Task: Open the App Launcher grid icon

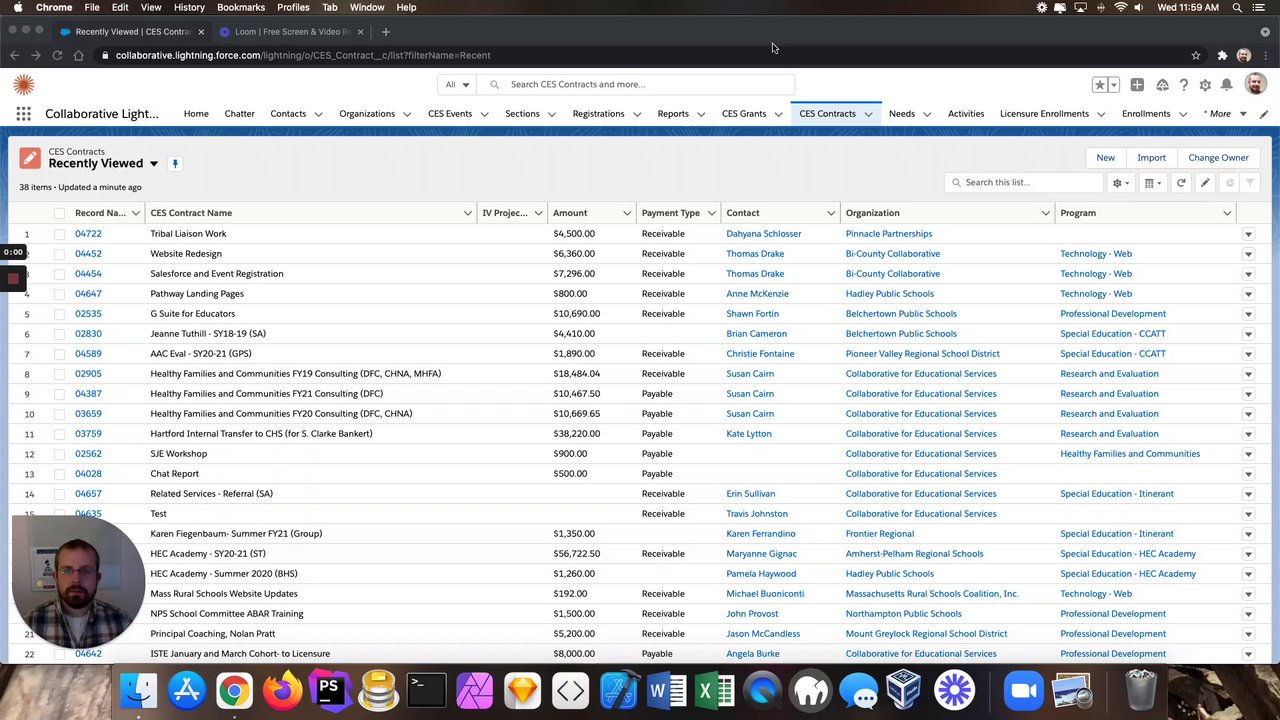Action: [x=23, y=114]
